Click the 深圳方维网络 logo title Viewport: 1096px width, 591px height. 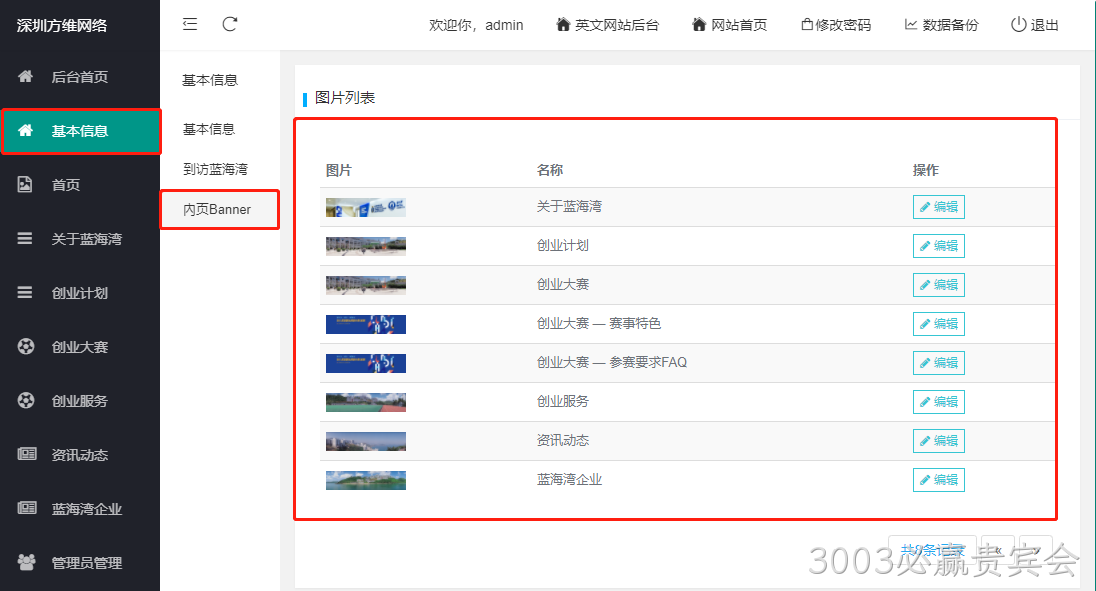pos(62,26)
